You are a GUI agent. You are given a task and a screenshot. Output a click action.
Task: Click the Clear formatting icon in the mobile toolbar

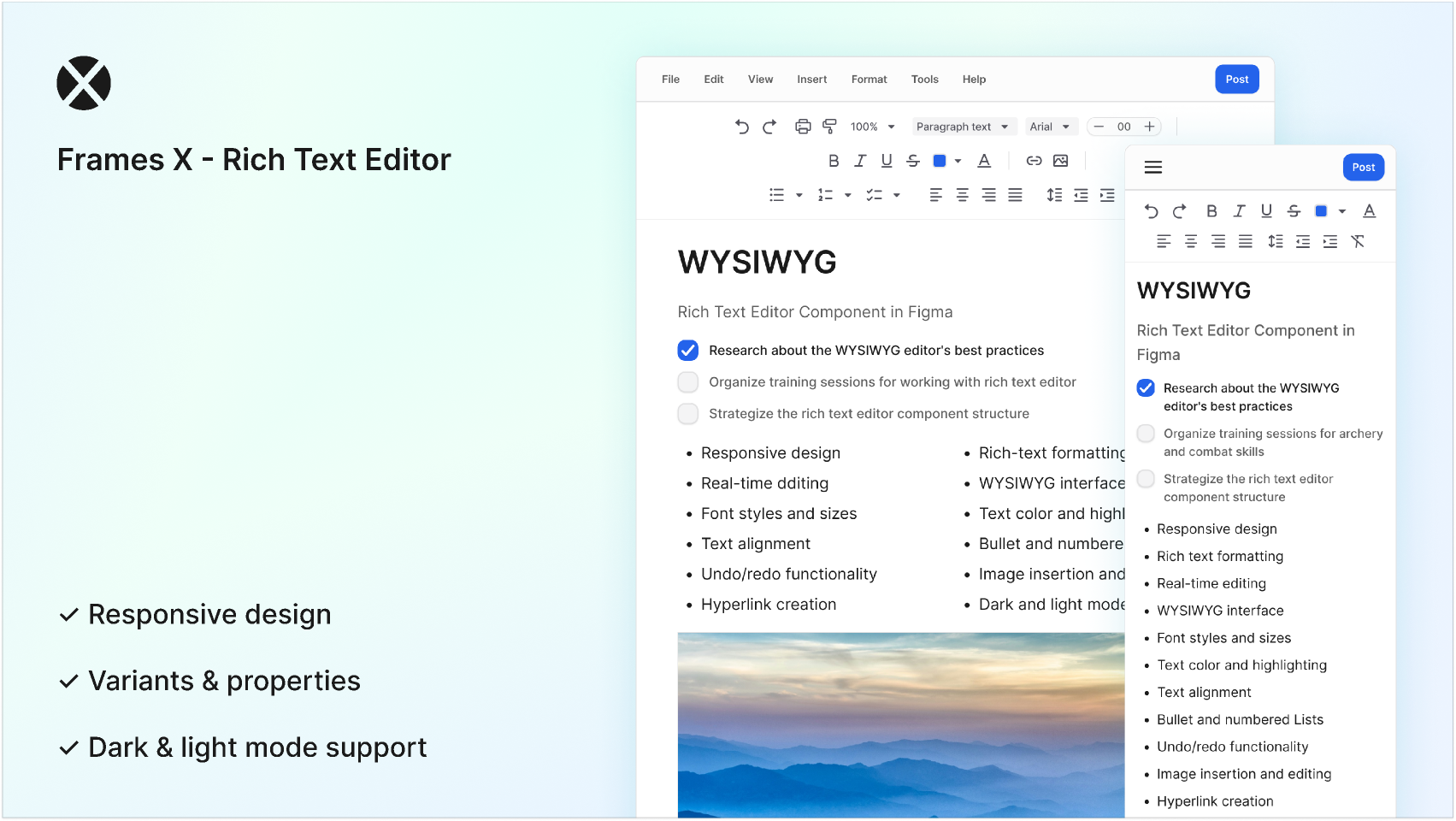pos(1358,241)
